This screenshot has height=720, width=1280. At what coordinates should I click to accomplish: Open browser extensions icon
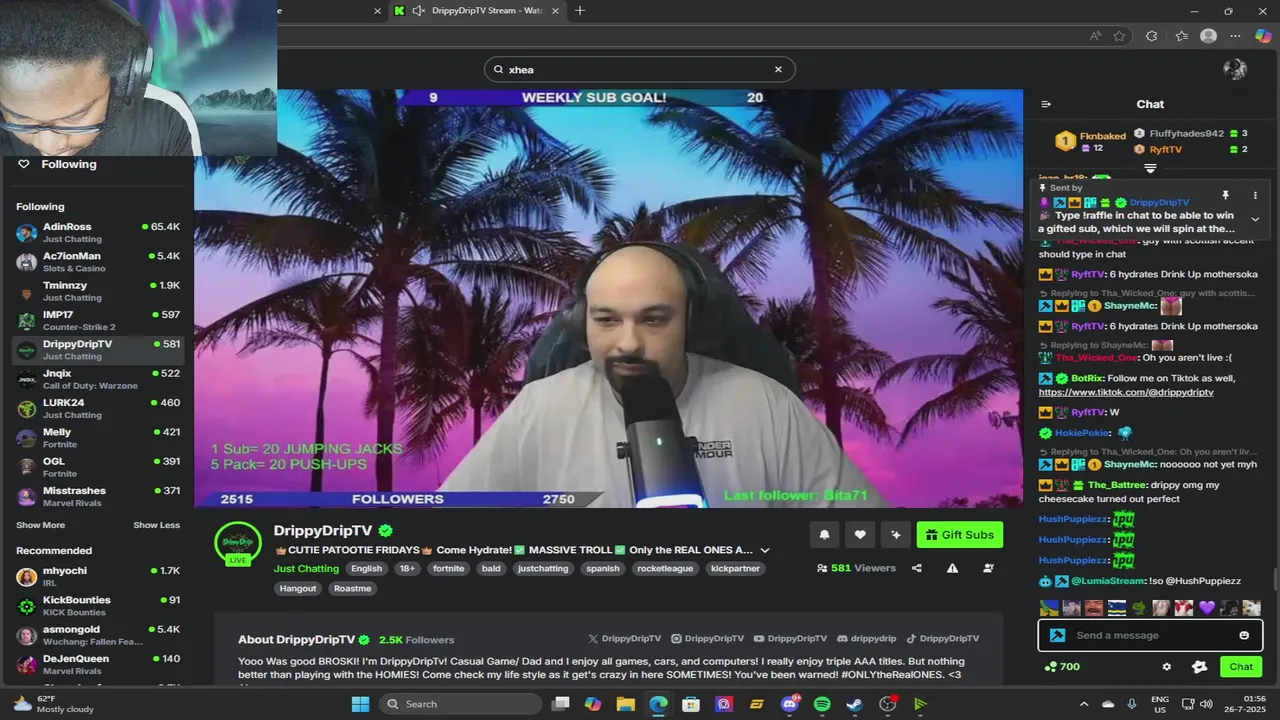point(1152,36)
